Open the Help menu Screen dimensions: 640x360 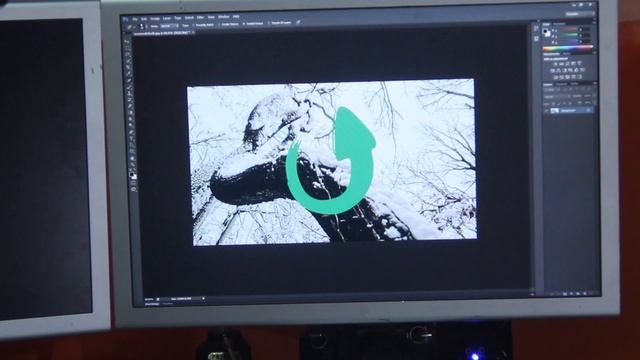tap(236, 17)
